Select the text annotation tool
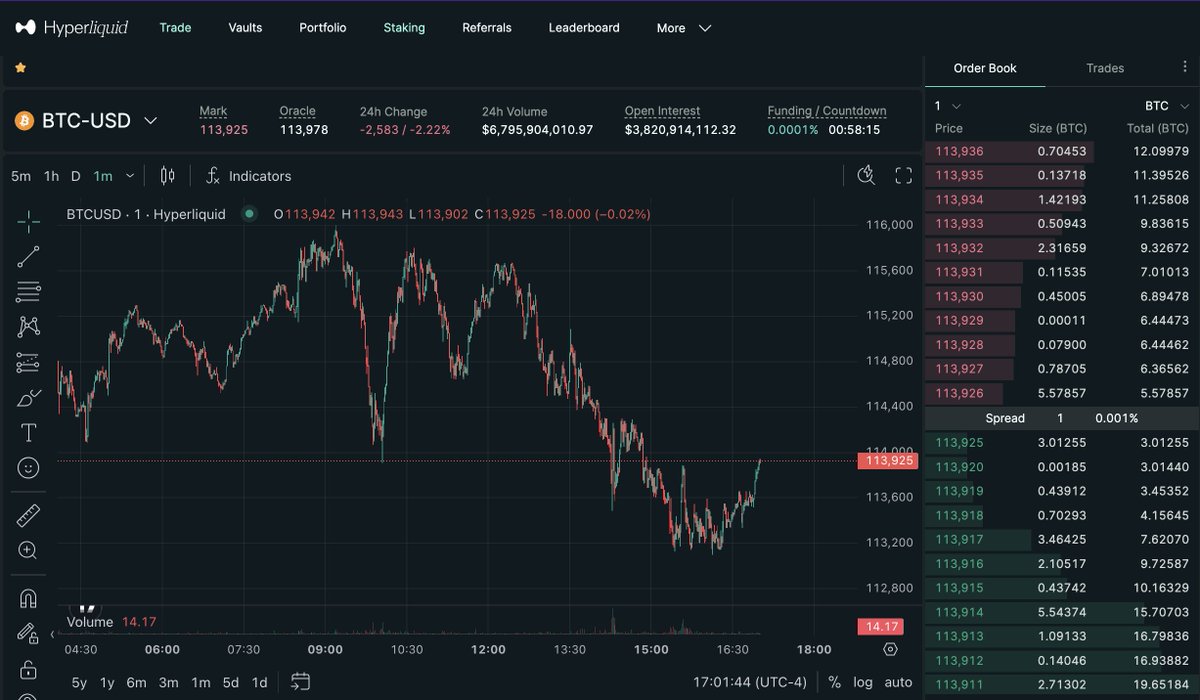The height and width of the screenshot is (700, 1200). click(29, 432)
